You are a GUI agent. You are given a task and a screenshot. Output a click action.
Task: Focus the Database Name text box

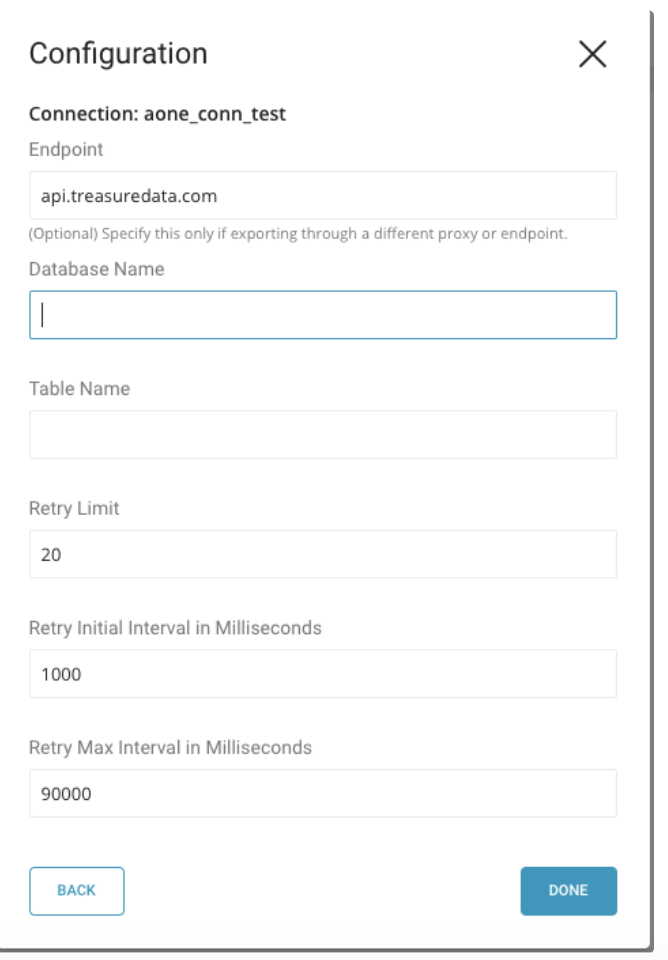point(323,315)
